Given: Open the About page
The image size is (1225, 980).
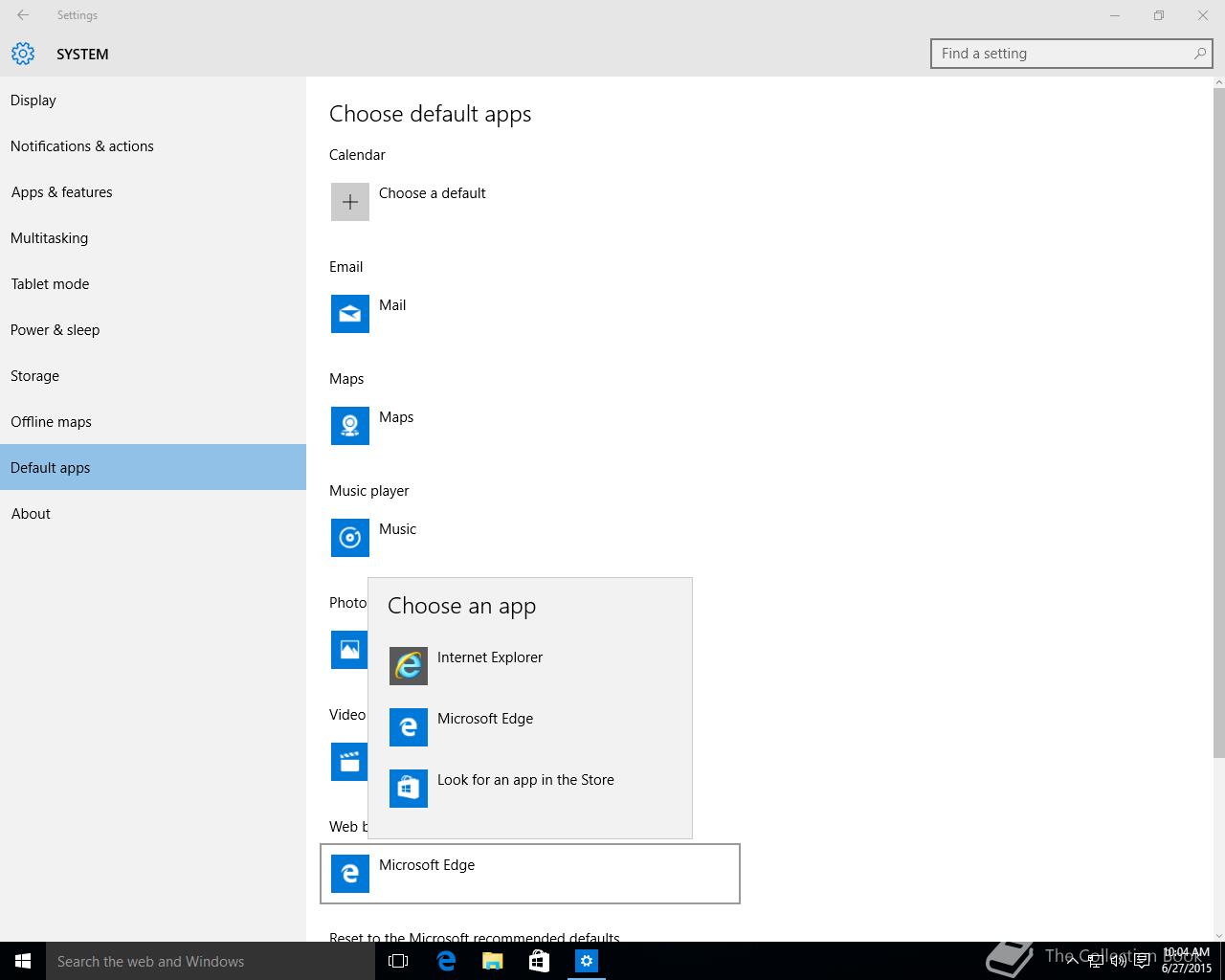Looking at the screenshot, I should 153,513.
